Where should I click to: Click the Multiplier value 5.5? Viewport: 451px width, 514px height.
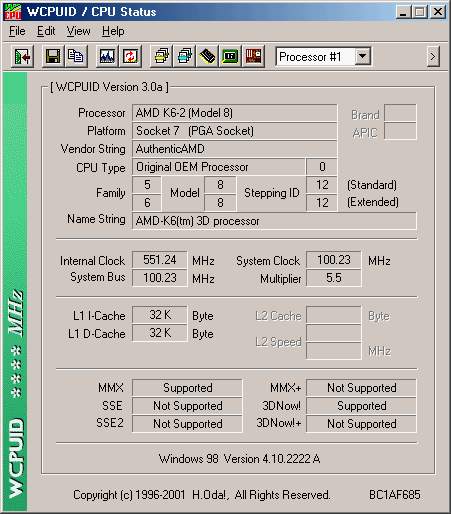click(x=333, y=278)
